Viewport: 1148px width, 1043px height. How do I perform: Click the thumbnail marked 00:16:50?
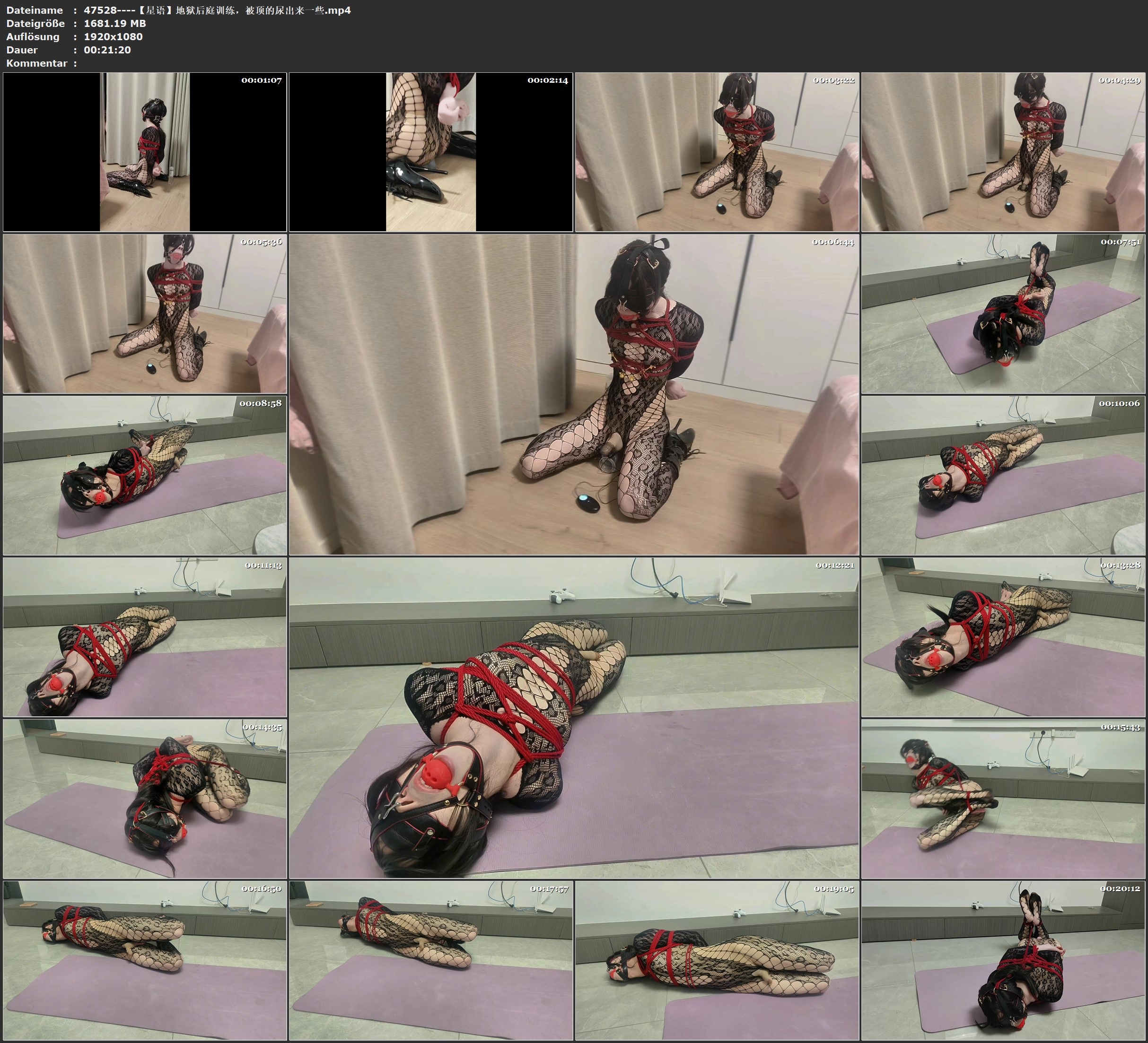tap(145, 960)
